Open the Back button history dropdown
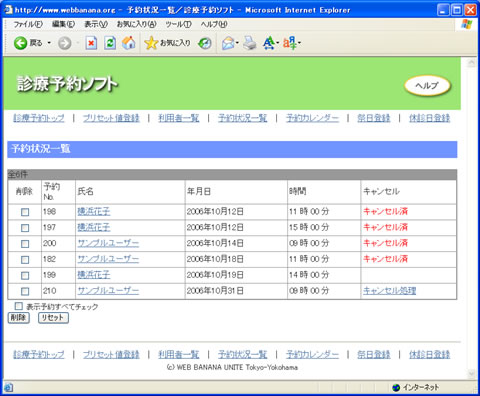The image size is (480, 396). pos(49,43)
